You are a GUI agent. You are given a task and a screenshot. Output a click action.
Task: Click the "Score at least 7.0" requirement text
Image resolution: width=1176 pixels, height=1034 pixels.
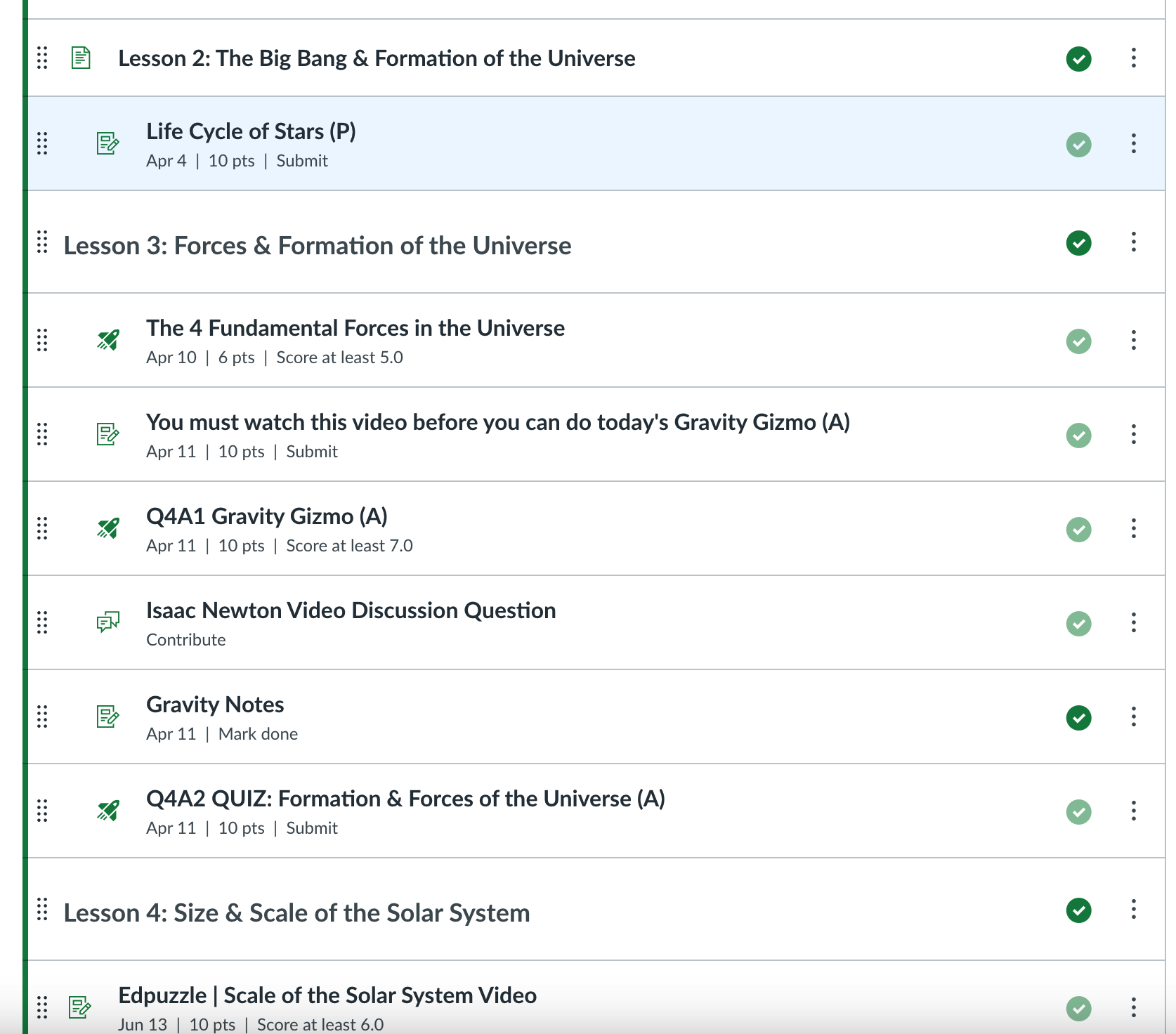pos(349,546)
